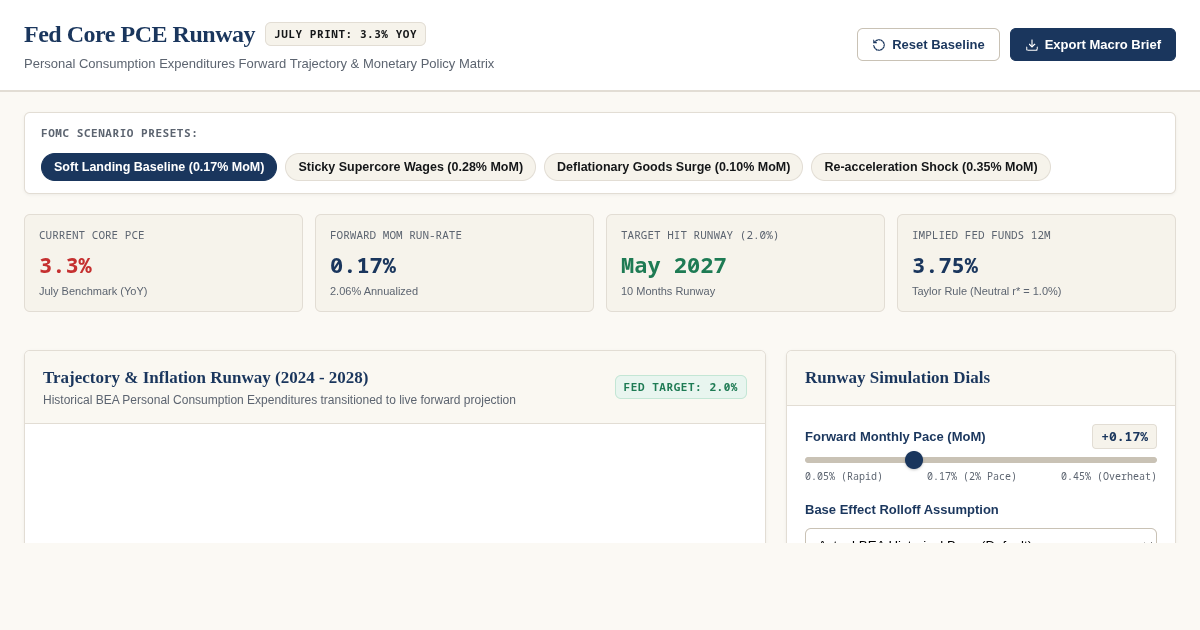Select Sticky Supercore Wages preset

[x=410, y=167]
